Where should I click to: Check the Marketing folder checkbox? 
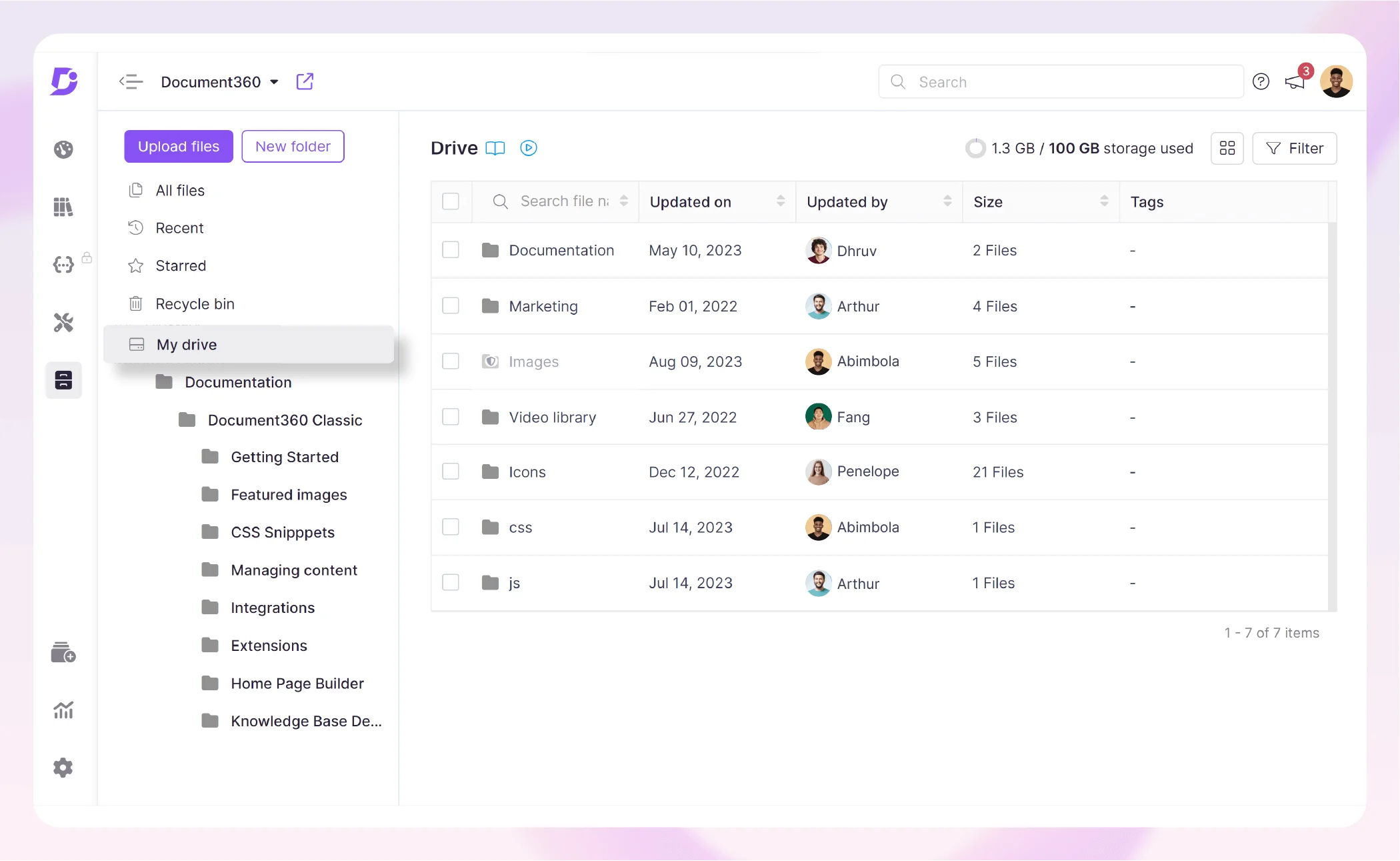pos(451,306)
